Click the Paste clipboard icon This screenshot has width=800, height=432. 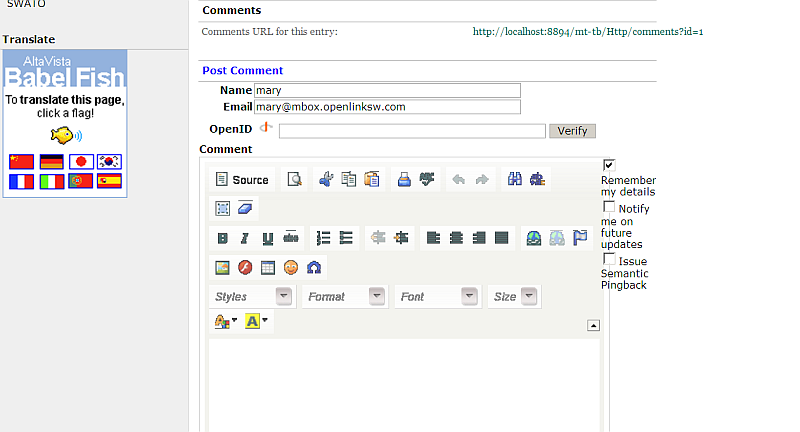point(372,180)
